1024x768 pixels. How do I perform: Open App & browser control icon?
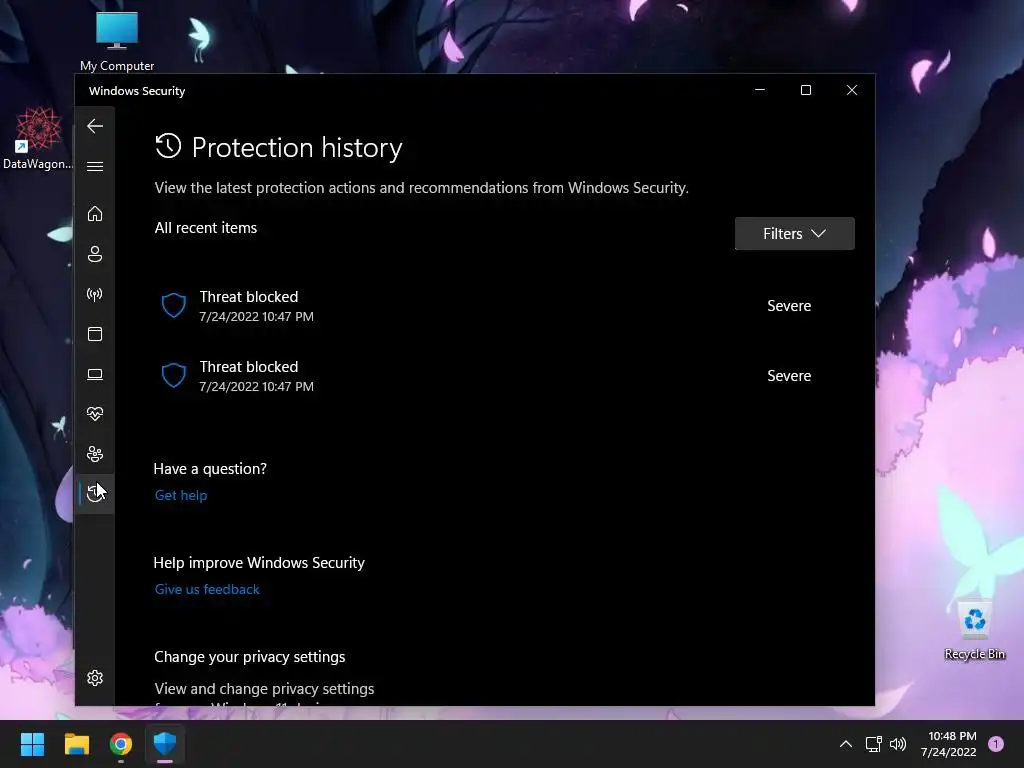pos(95,334)
